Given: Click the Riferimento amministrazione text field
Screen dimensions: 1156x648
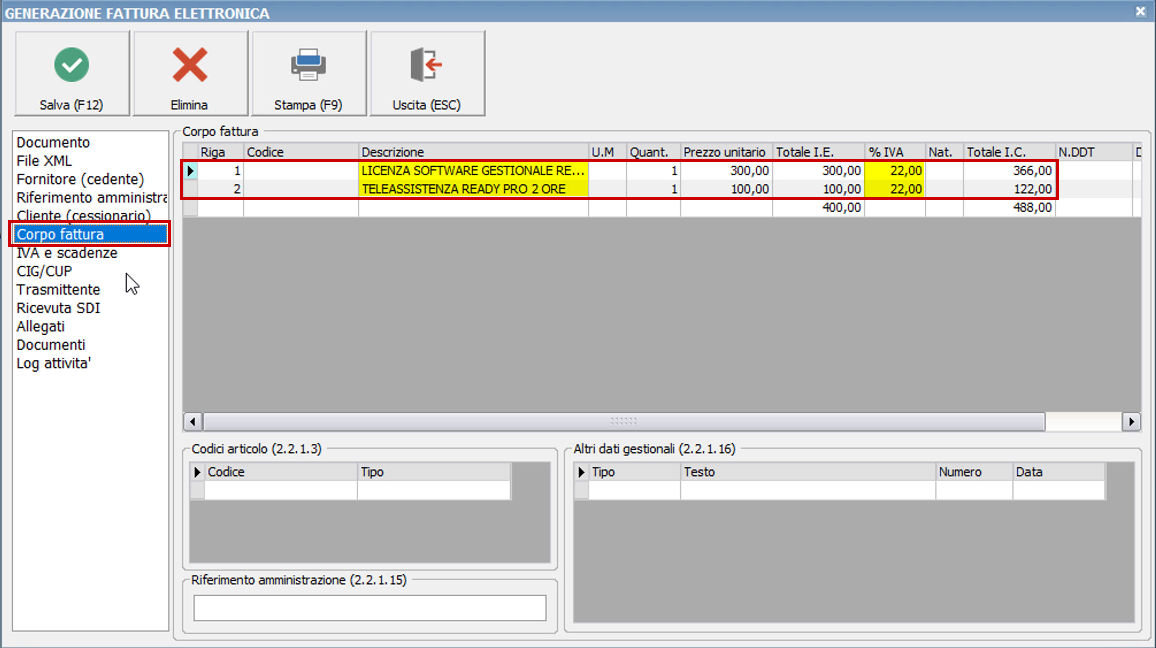Looking at the screenshot, I should click(x=369, y=608).
